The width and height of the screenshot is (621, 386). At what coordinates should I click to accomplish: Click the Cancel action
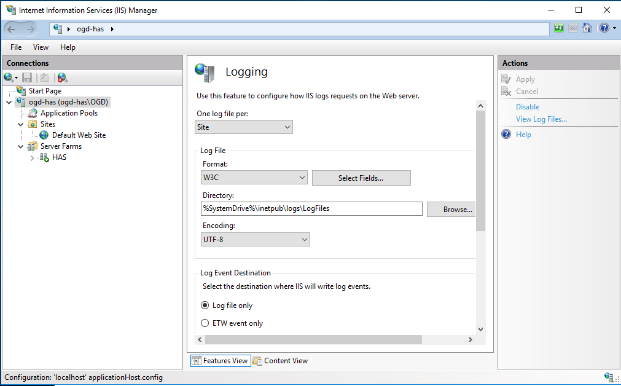(x=527, y=91)
